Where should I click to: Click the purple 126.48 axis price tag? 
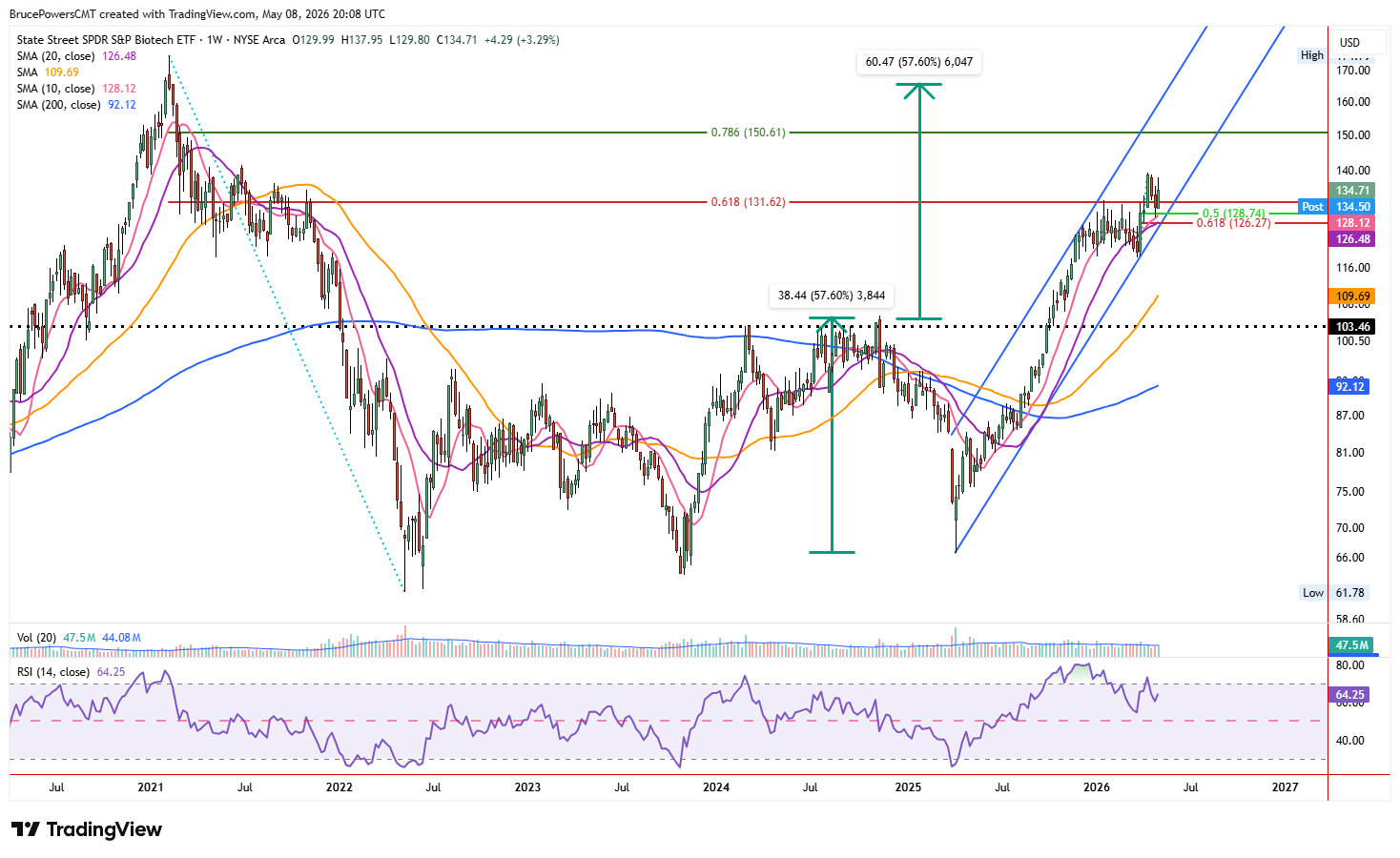(1351, 239)
